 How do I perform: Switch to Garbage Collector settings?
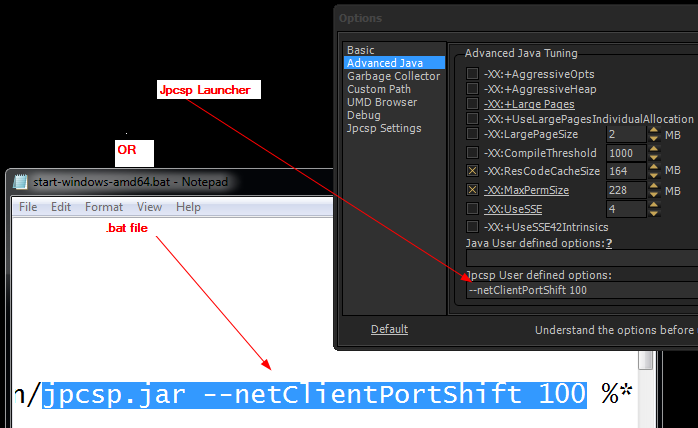394,76
